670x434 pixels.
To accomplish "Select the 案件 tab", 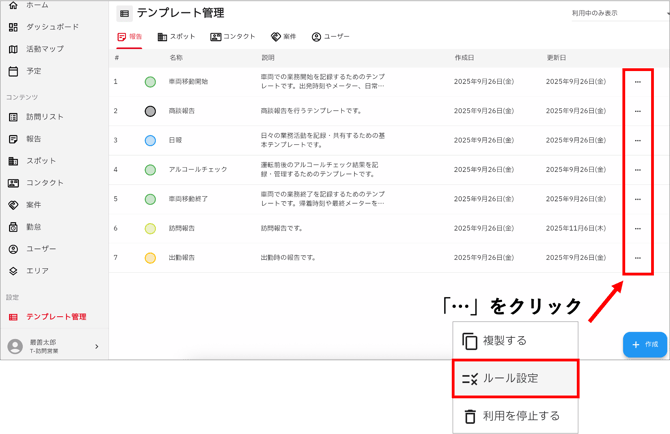I will pos(283,37).
